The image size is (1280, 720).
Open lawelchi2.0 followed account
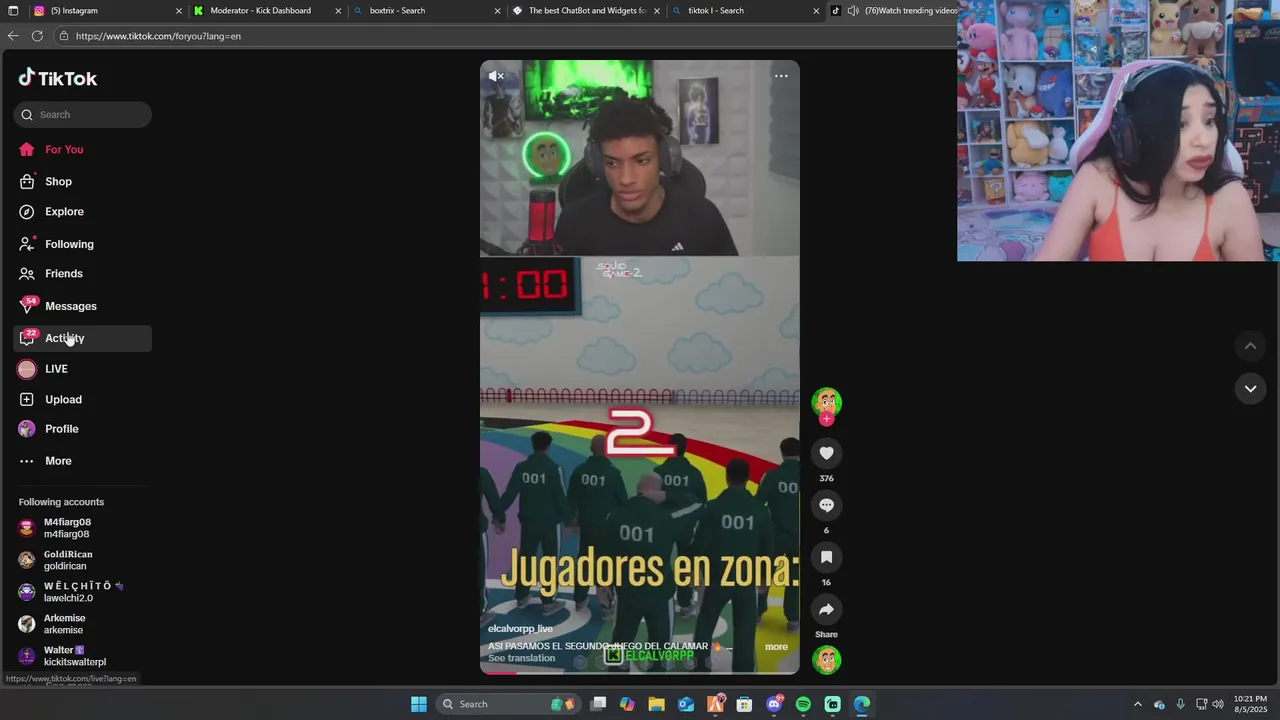click(83, 592)
